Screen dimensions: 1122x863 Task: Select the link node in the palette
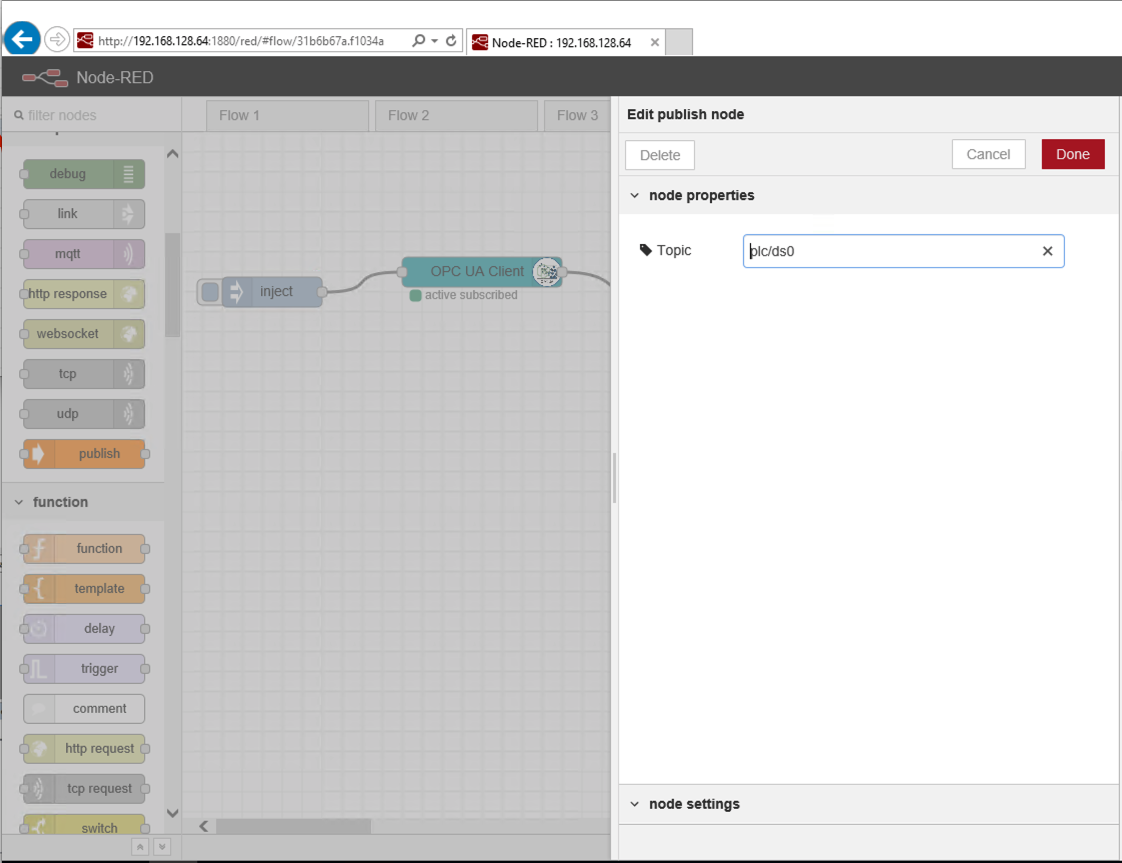(x=84, y=214)
